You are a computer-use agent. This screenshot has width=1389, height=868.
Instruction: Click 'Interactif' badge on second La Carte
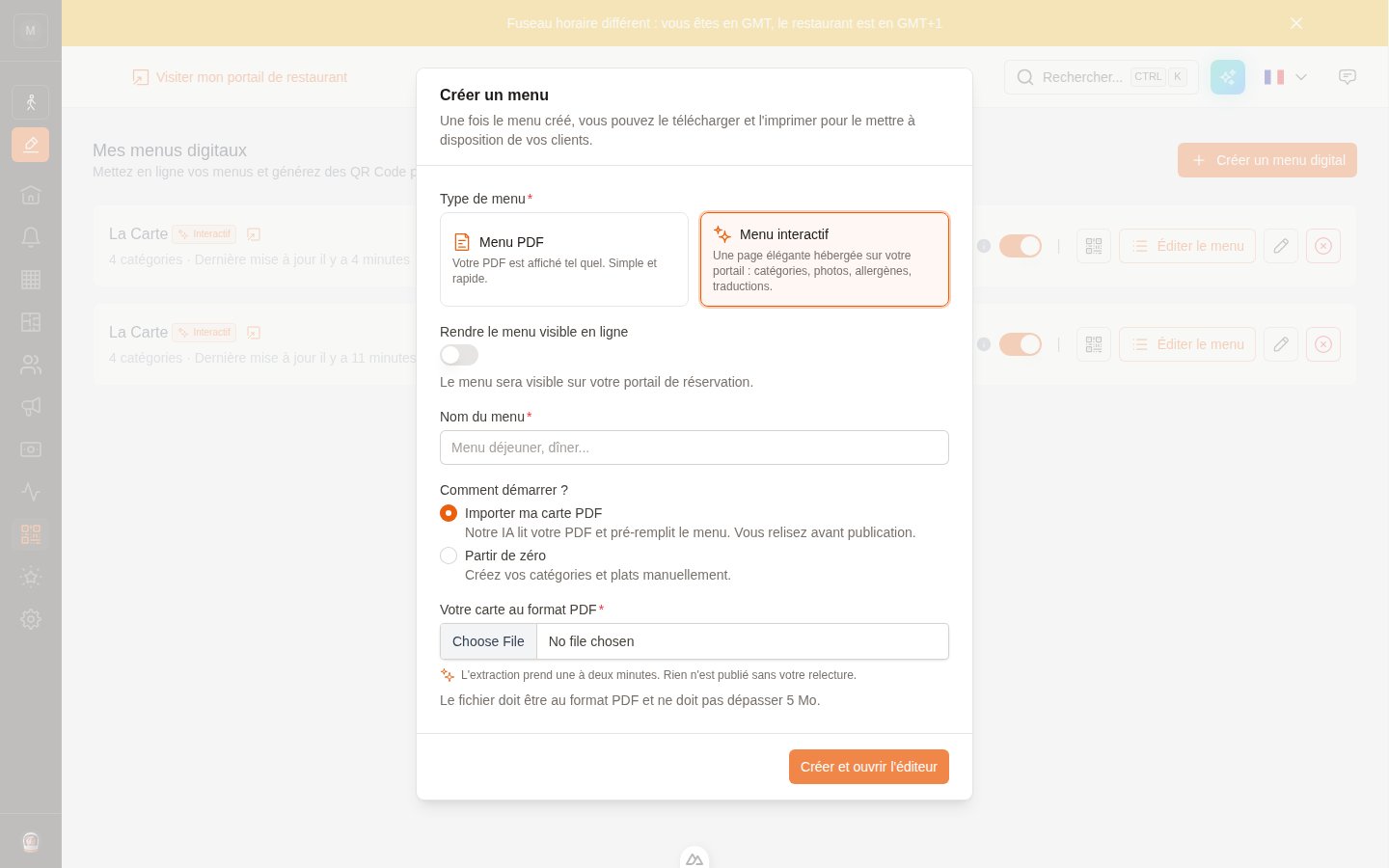pyautogui.click(x=204, y=333)
